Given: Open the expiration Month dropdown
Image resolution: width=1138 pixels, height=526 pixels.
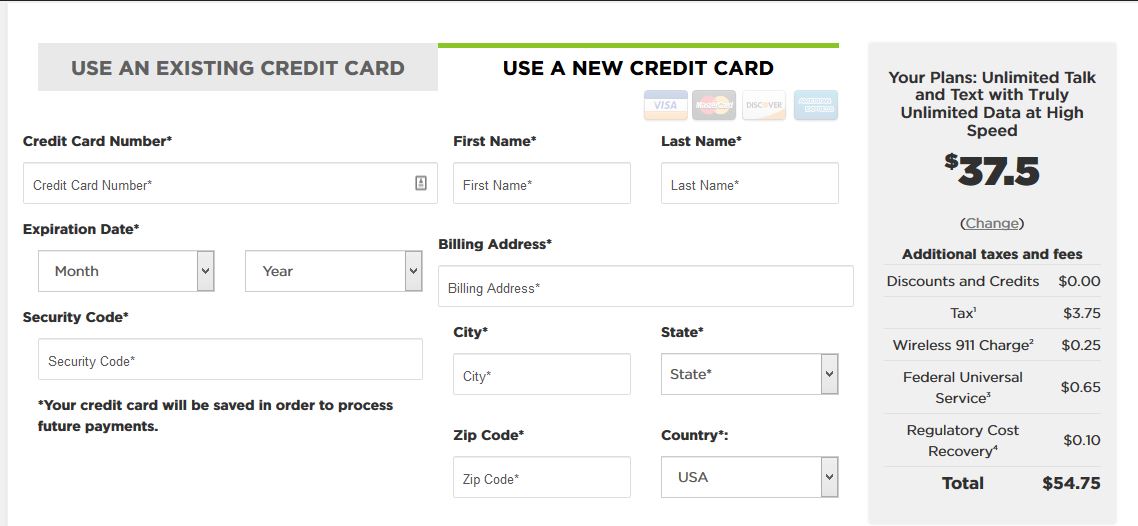Looking at the screenshot, I should click(x=126, y=271).
